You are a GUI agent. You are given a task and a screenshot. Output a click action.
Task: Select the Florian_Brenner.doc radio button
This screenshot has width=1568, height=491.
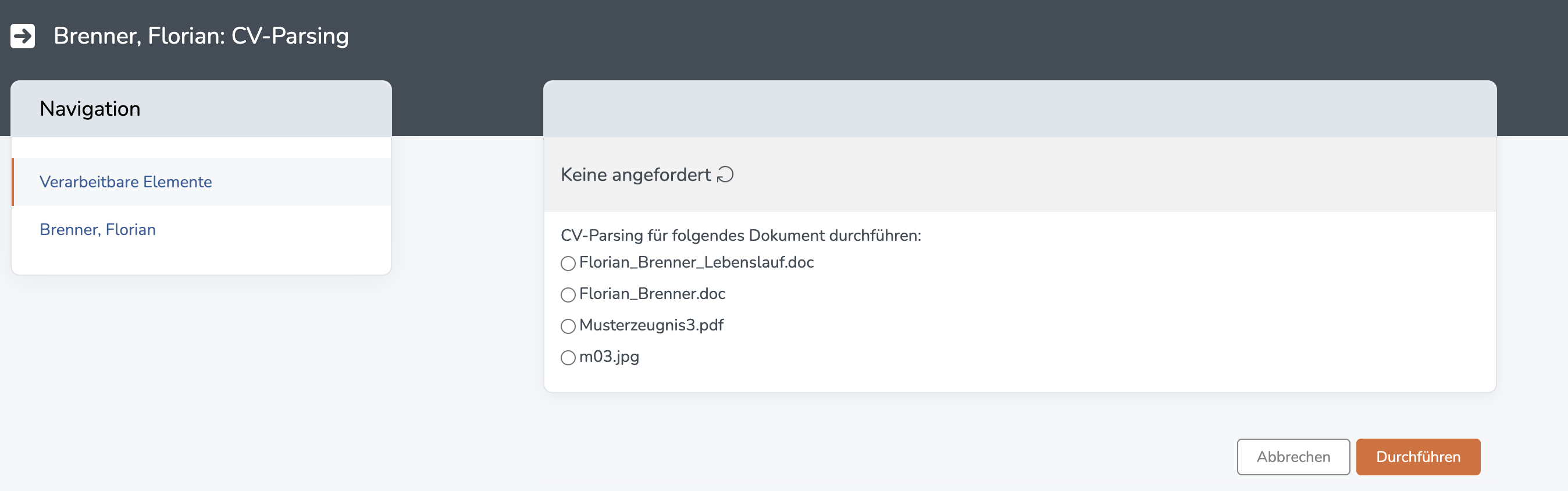point(568,295)
